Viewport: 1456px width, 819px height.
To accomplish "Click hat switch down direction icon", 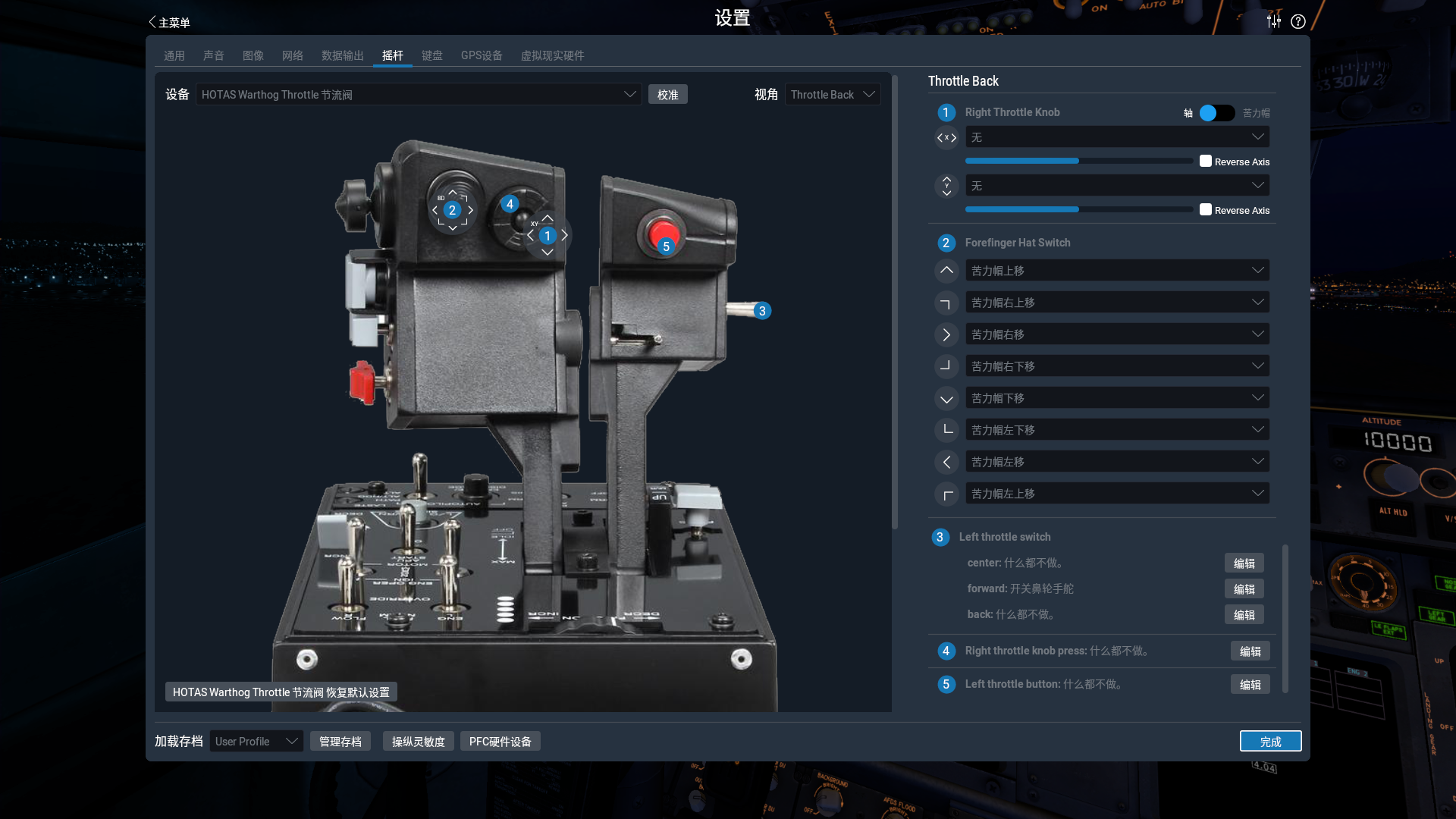I will tap(946, 398).
